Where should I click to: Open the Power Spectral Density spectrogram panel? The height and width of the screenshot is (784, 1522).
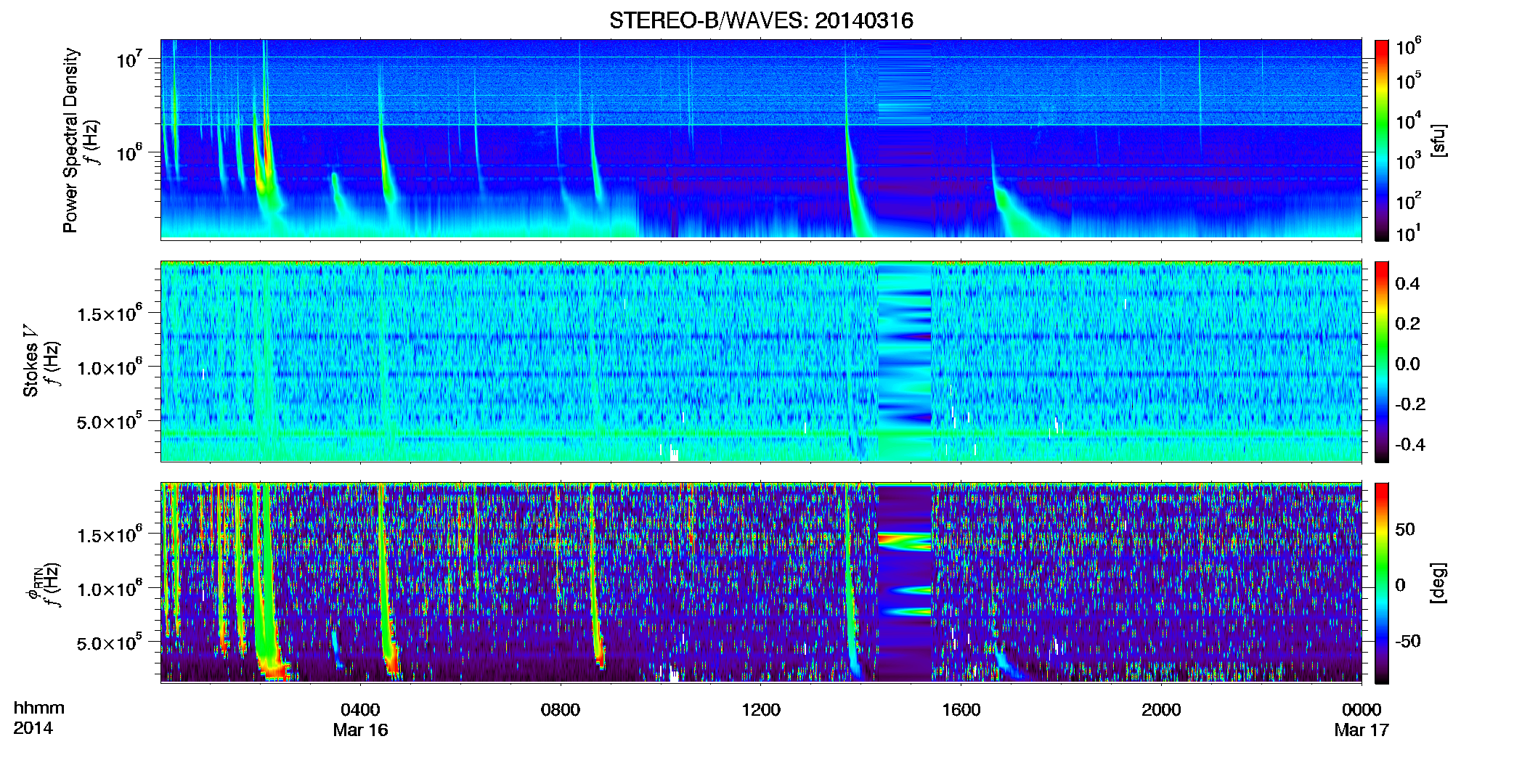pos(761,139)
